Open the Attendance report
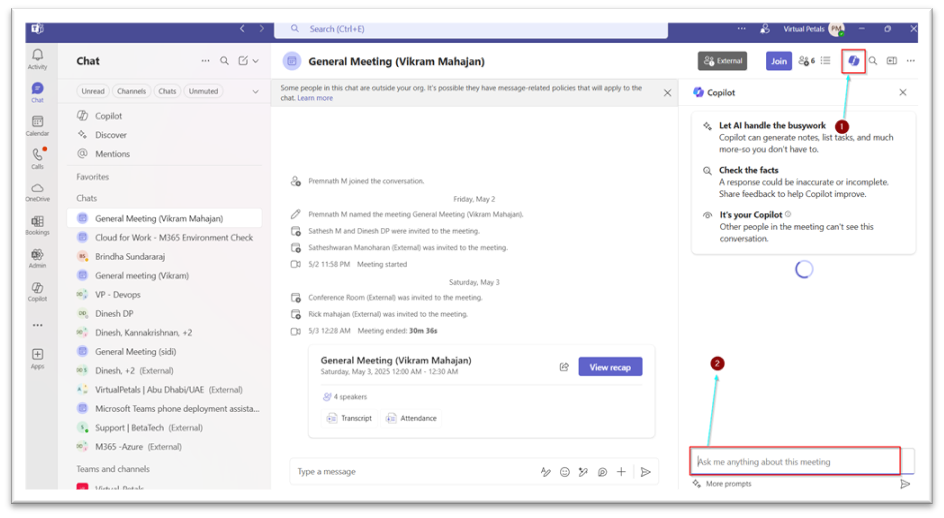Image resolution: width=944 pixels, height=518 pixels. [412, 418]
